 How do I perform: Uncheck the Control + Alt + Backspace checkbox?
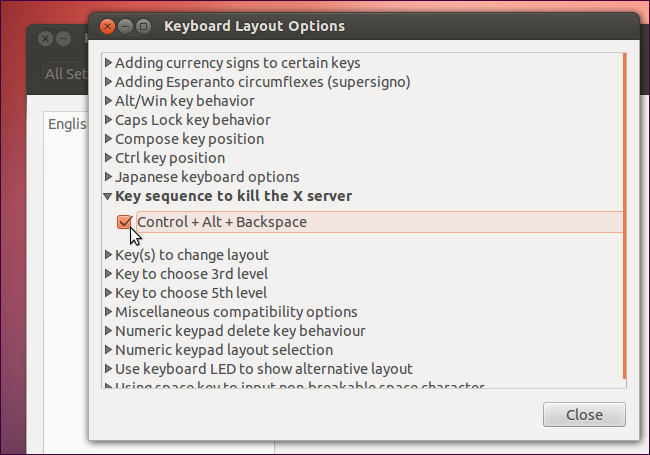point(125,222)
